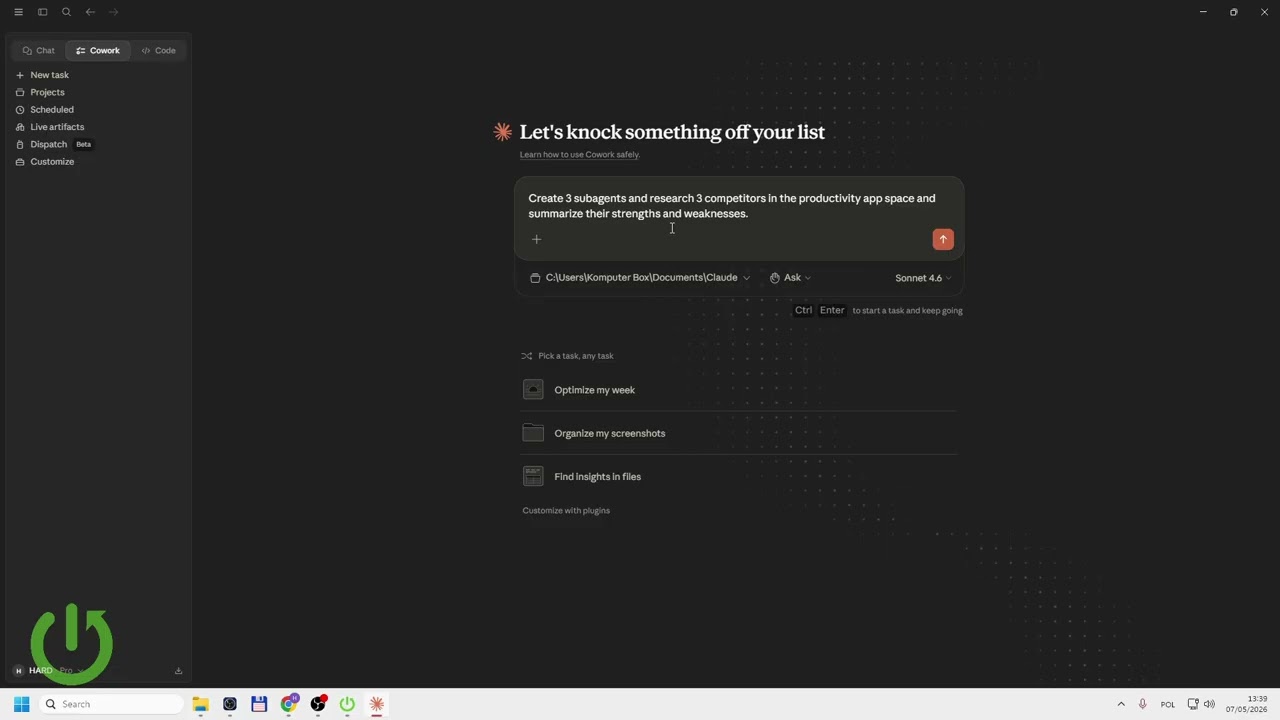Click the Windows taskbar Search box
1280x720 pixels.
point(111,704)
